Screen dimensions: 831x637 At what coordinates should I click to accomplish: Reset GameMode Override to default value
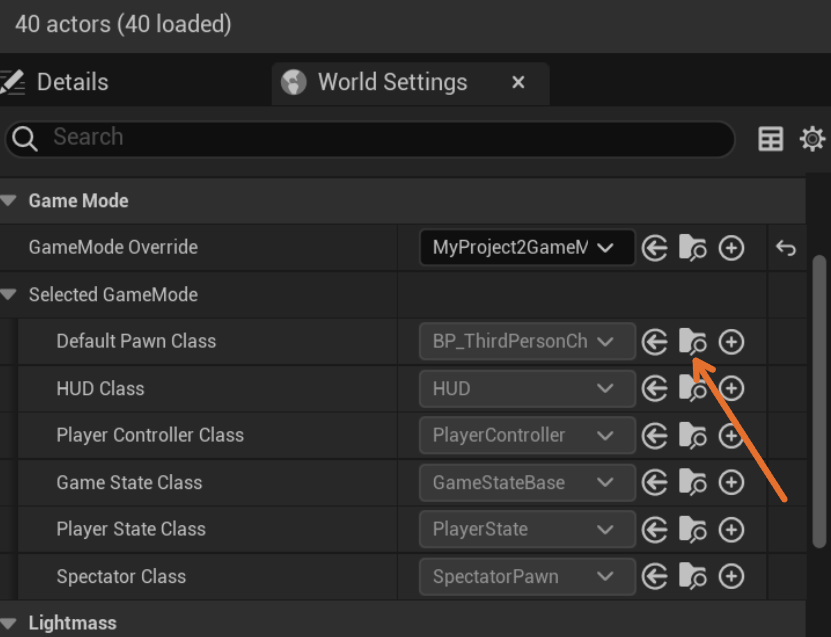[786, 248]
